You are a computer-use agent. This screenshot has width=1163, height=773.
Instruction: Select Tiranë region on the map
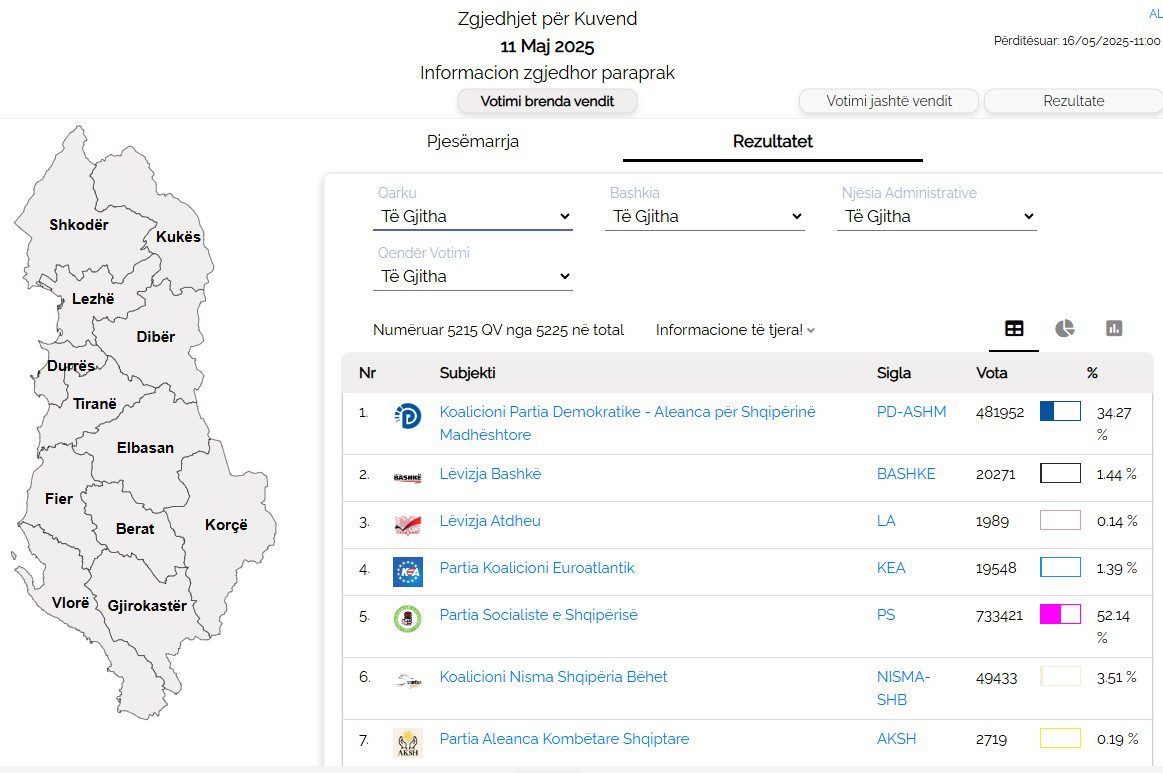point(94,404)
